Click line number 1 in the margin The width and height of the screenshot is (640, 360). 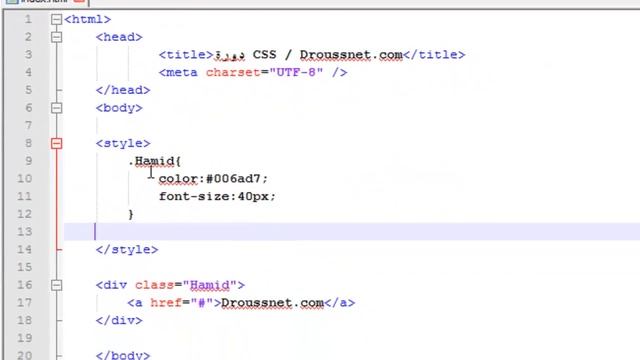28,19
